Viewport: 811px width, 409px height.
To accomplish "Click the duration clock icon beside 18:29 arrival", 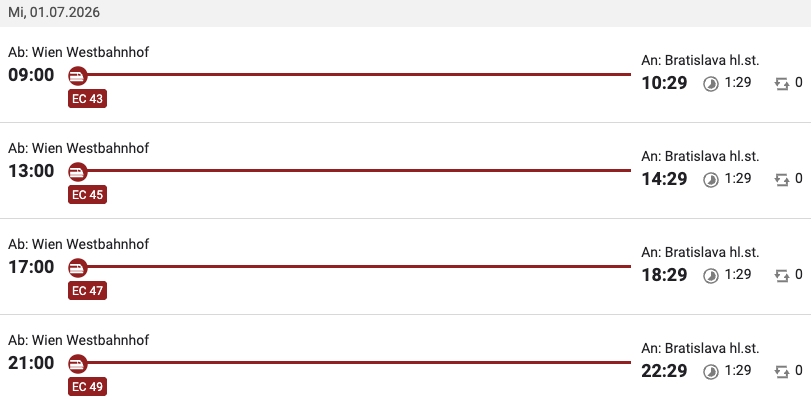I will (x=711, y=276).
